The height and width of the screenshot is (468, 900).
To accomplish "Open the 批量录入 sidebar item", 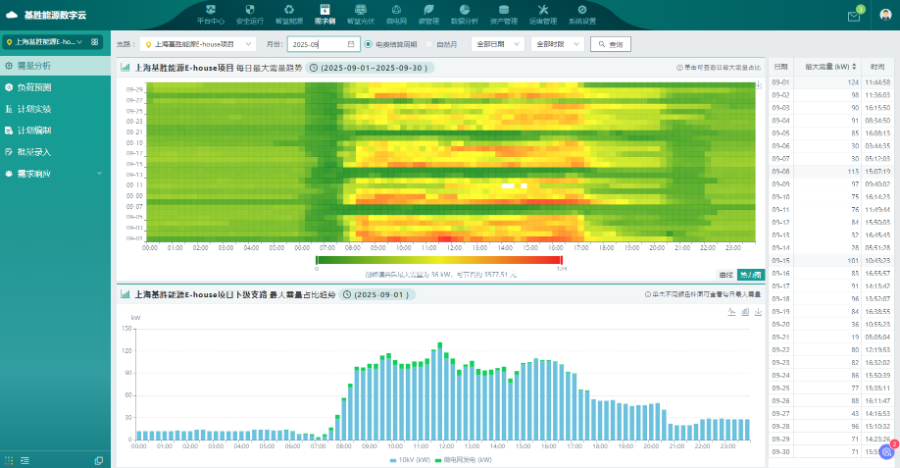I will tap(33, 152).
